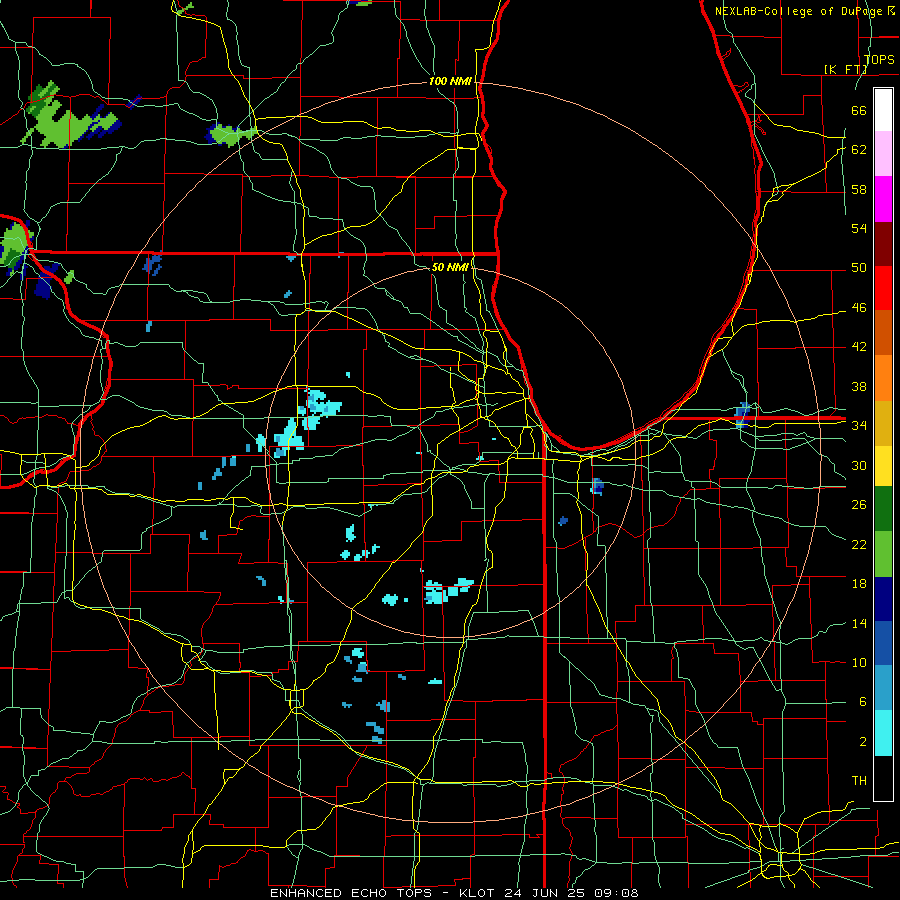Click the cyan 10 K FT legend swatch

pos(883,733)
